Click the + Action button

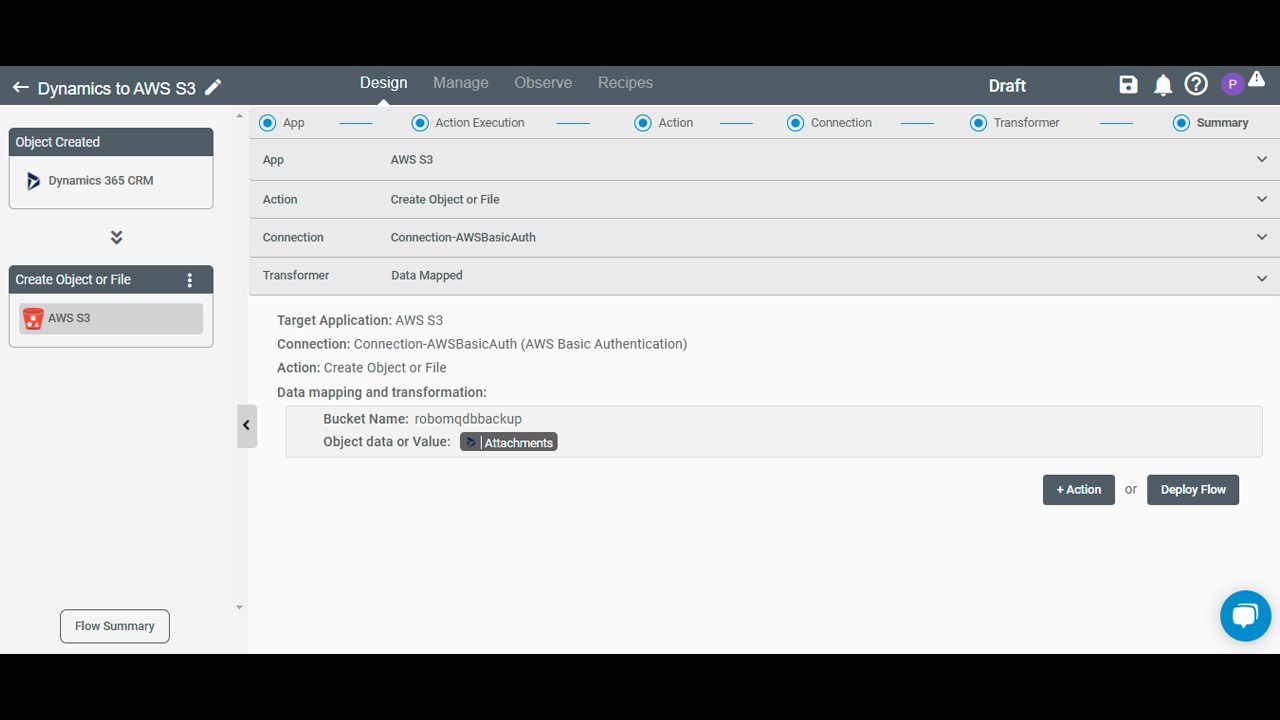point(1078,490)
